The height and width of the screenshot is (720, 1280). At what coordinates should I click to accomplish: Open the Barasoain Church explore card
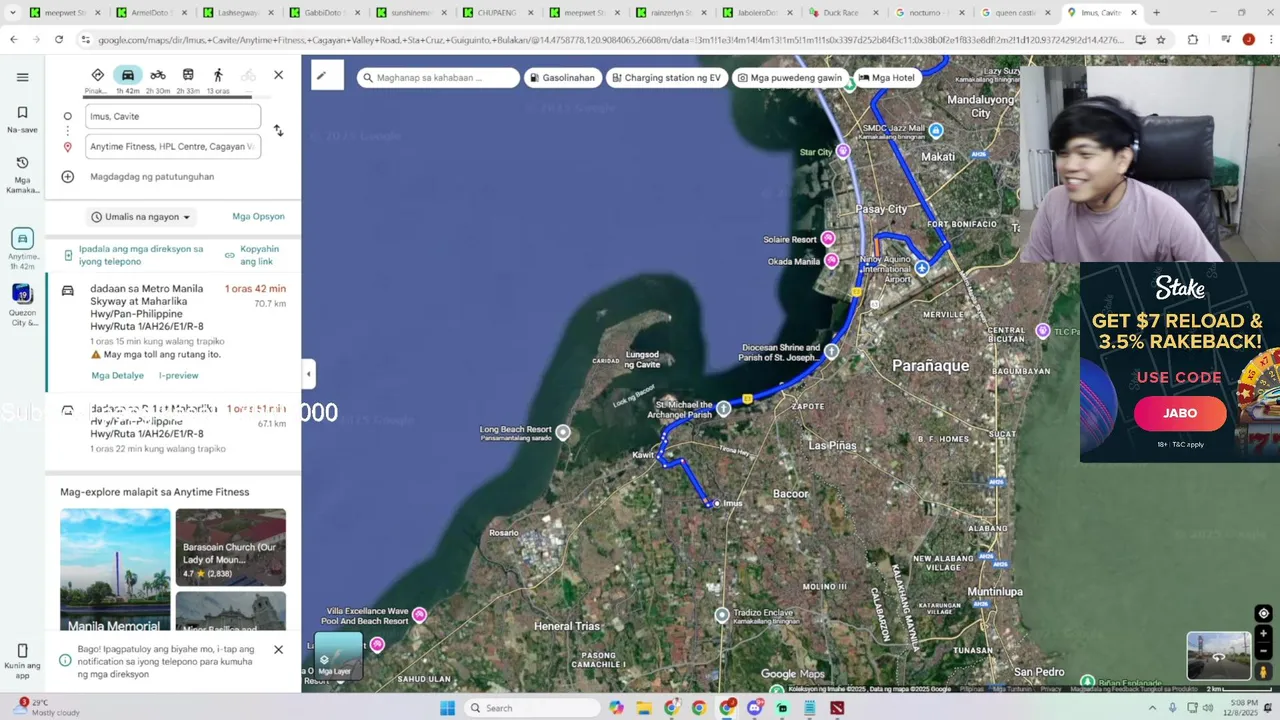pyautogui.click(x=230, y=547)
